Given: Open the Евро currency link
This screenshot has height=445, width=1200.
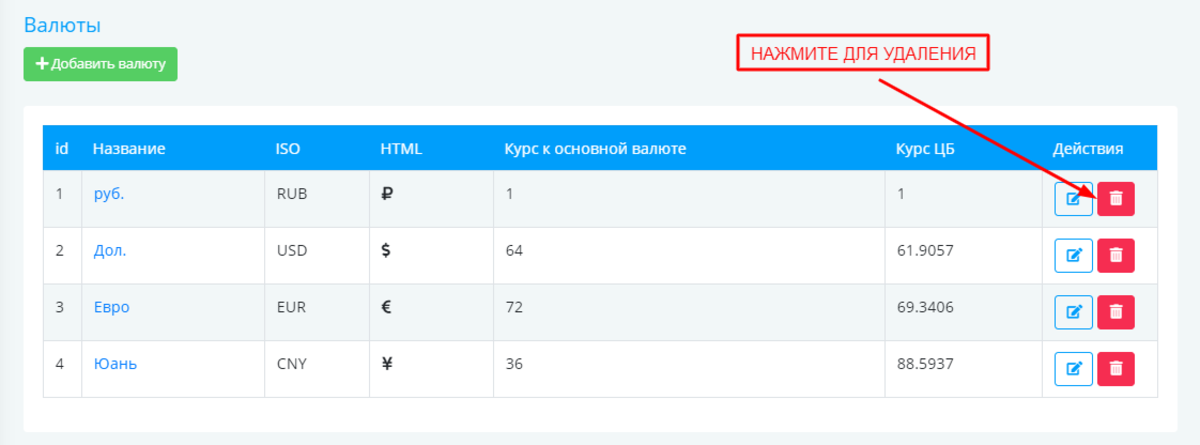Looking at the screenshot, I should (112, 307).
